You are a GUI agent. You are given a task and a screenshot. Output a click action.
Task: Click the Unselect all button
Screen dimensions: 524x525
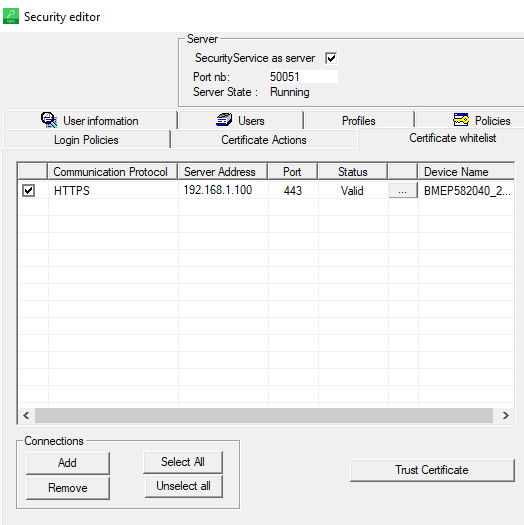tap(183, 486)
